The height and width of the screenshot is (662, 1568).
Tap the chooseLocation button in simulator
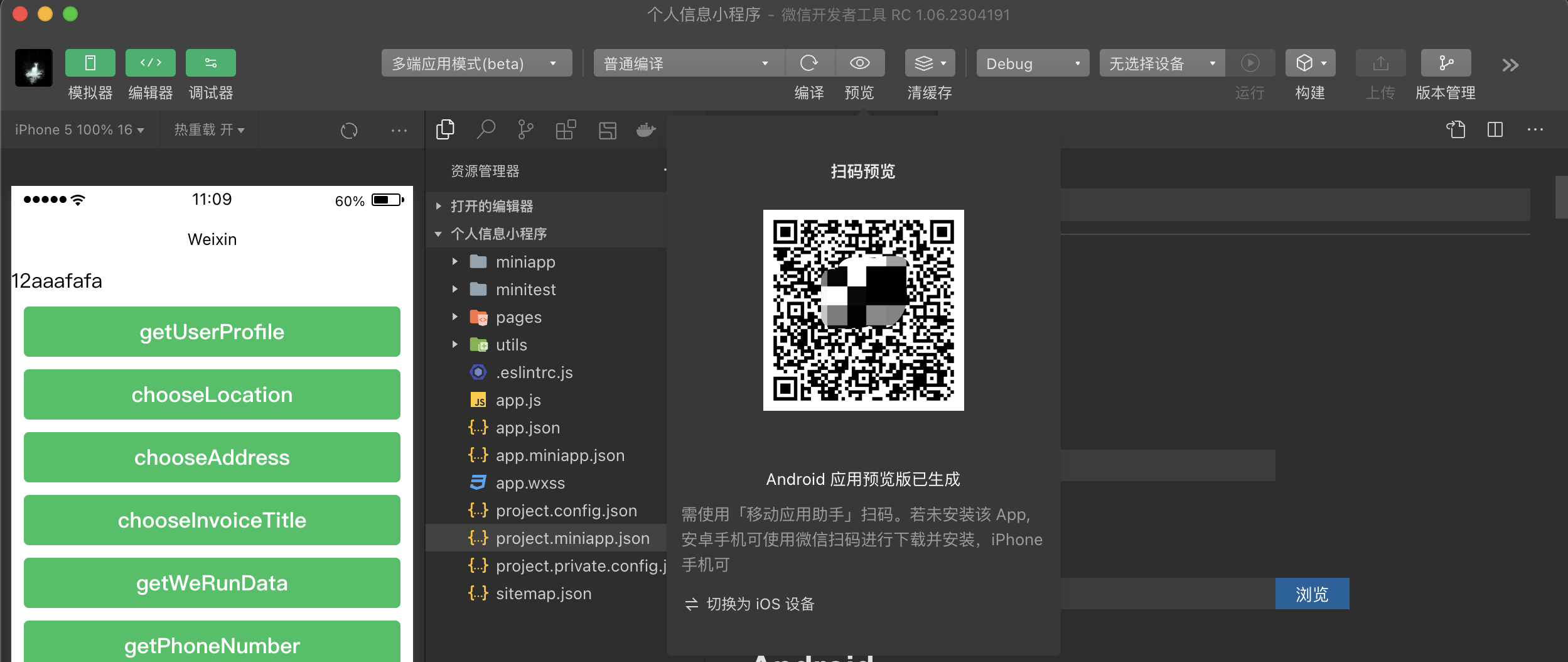coord(212,394)
